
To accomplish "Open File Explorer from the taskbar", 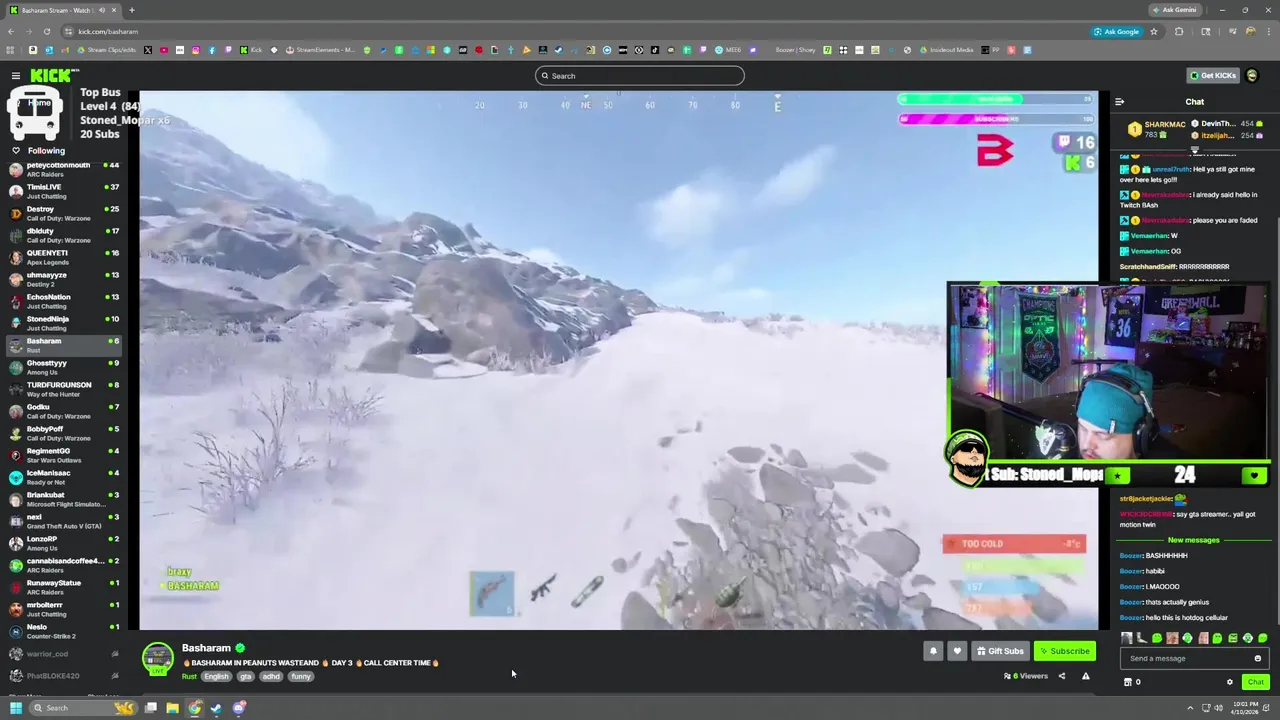I will point(172,708).
